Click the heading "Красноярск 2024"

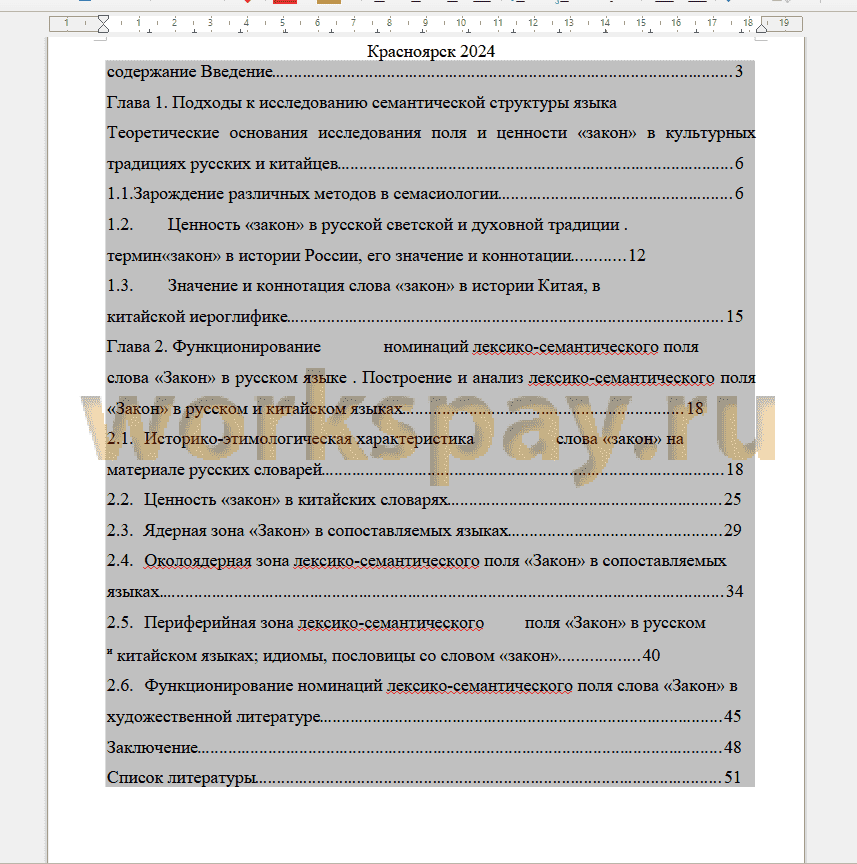[431, 52]
